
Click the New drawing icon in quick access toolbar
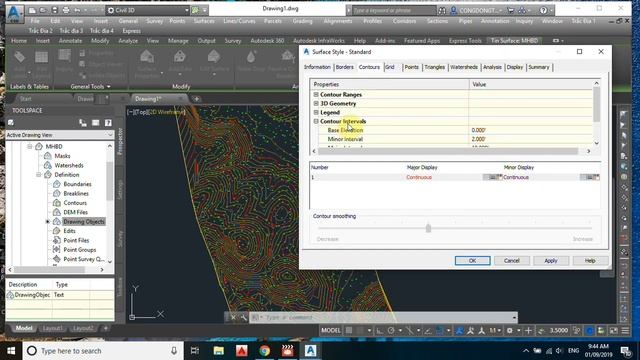point(33,10)
